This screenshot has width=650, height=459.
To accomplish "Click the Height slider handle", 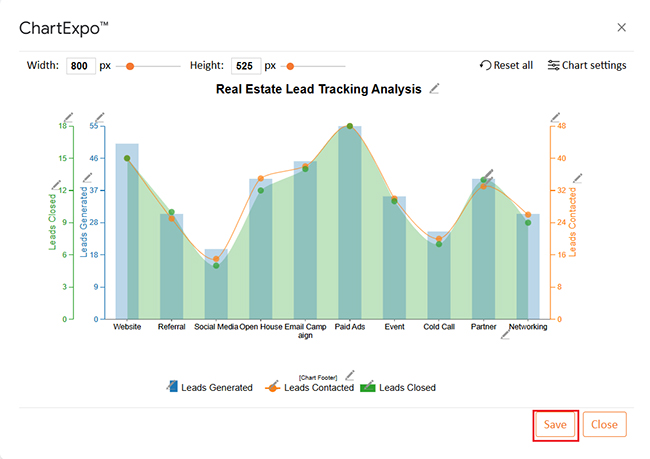I will point(290,66).
